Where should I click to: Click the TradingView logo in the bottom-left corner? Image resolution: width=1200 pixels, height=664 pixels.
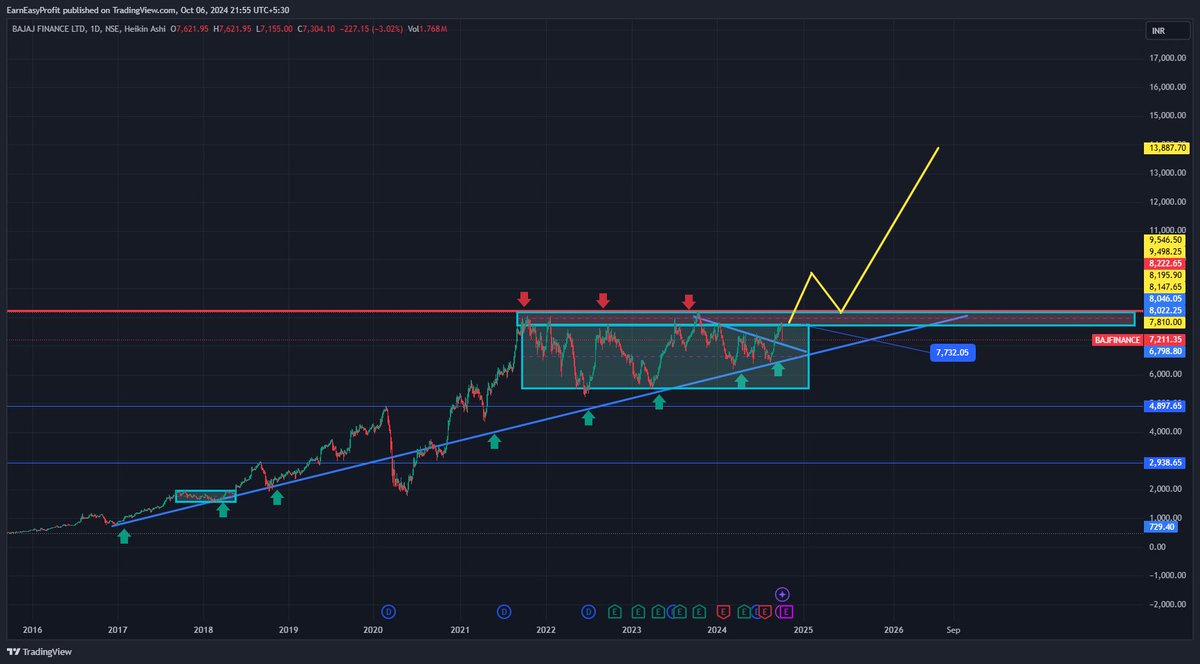[x=41, y=652]
